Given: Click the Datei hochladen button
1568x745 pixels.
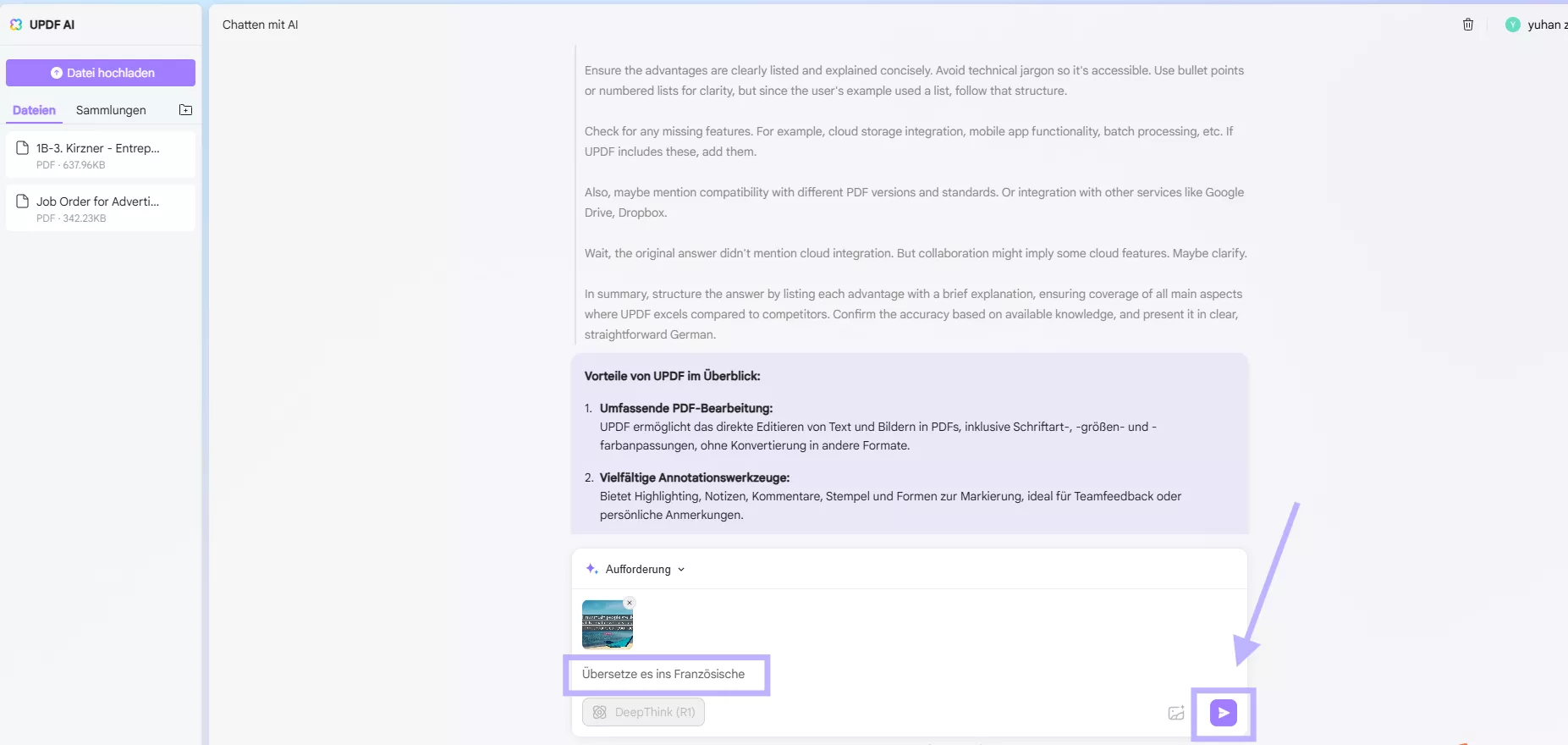Looking at the screenshot, I should [101, 73].
